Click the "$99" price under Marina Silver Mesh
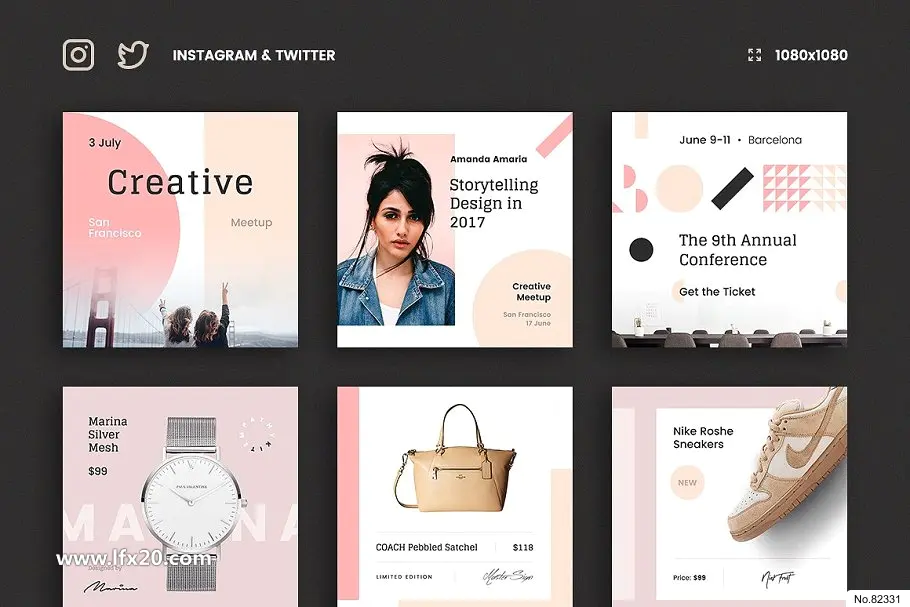Screen dimensions: 910x607 click(x=98, y=471)
